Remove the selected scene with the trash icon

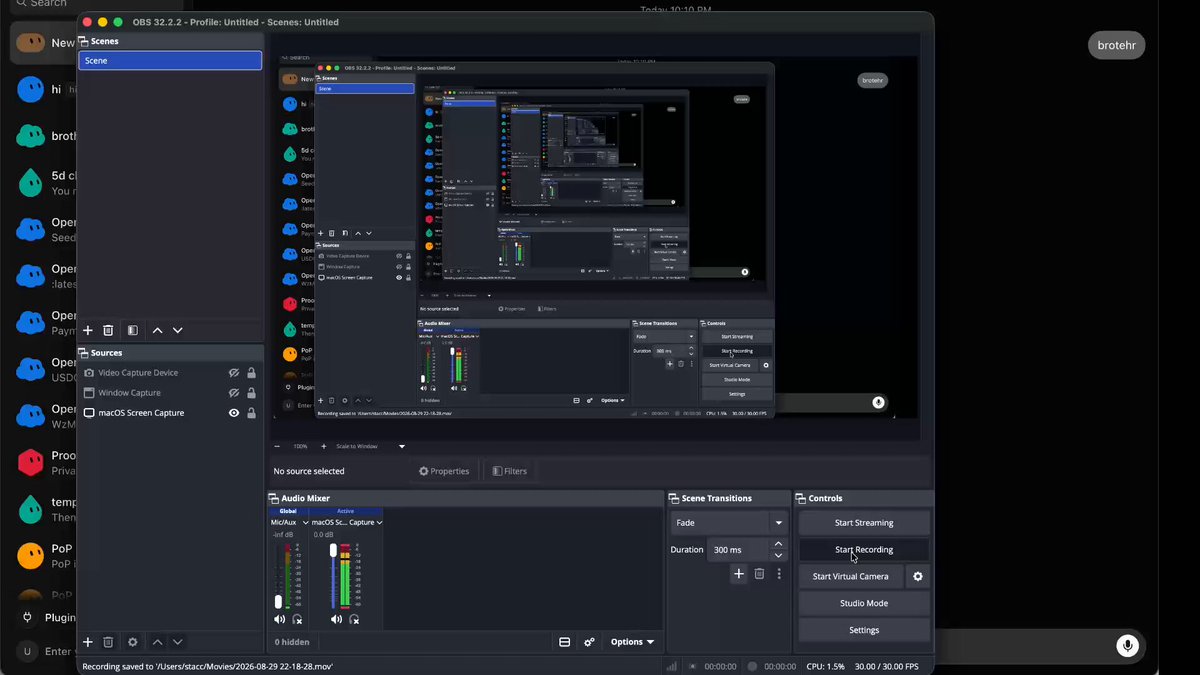click(108, 330)
